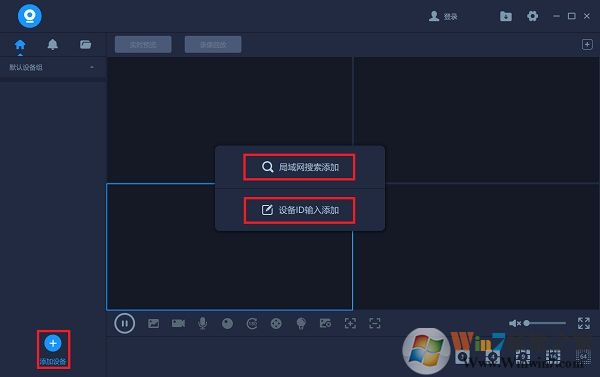Open the settings gear icon
This screenshot has height=377, width=600.
532,16
